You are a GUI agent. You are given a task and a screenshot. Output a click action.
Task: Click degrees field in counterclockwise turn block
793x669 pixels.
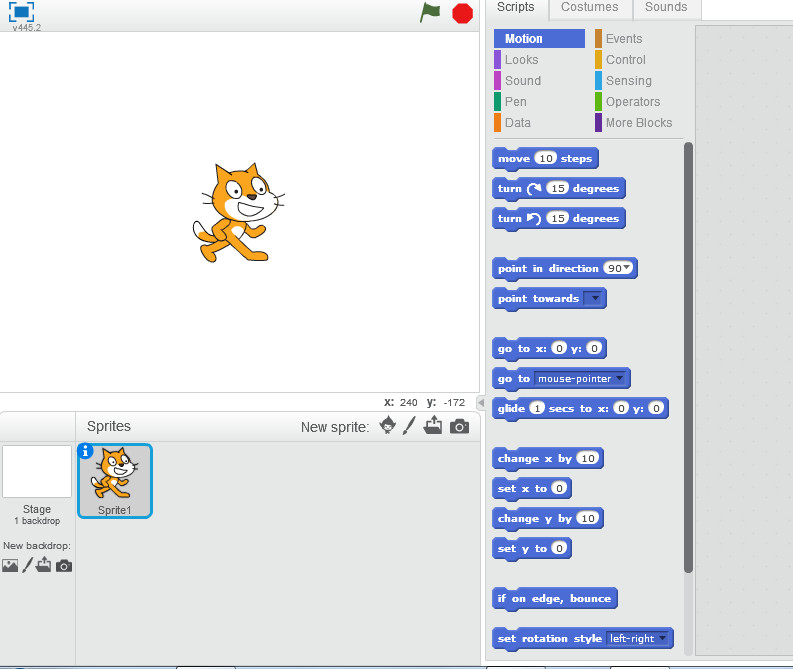pyautogui.click(x=558, y=218)
